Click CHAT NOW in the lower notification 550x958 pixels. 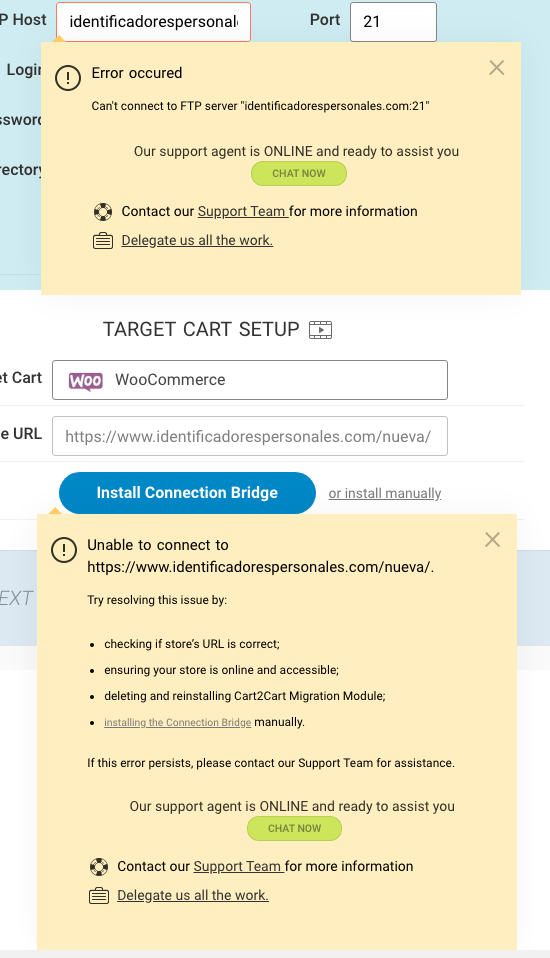point(295,828)
